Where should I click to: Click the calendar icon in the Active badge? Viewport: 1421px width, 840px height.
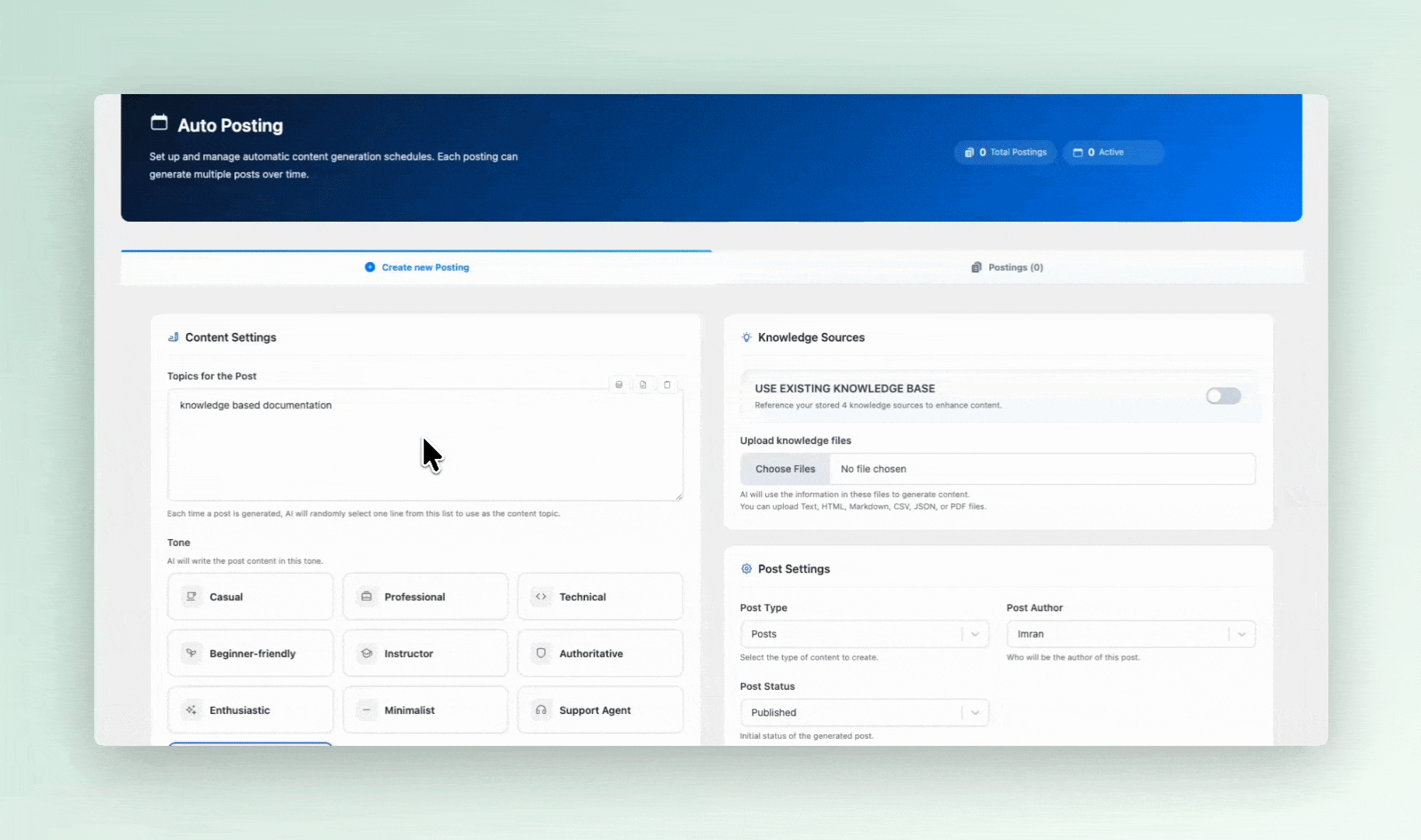pos(1079,152)
